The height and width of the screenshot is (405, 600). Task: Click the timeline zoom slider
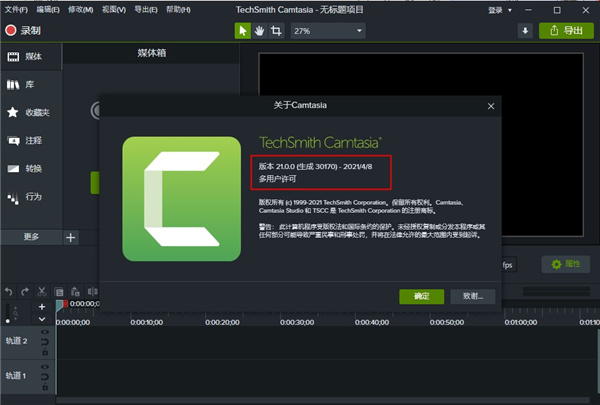(x=8, y=314)
